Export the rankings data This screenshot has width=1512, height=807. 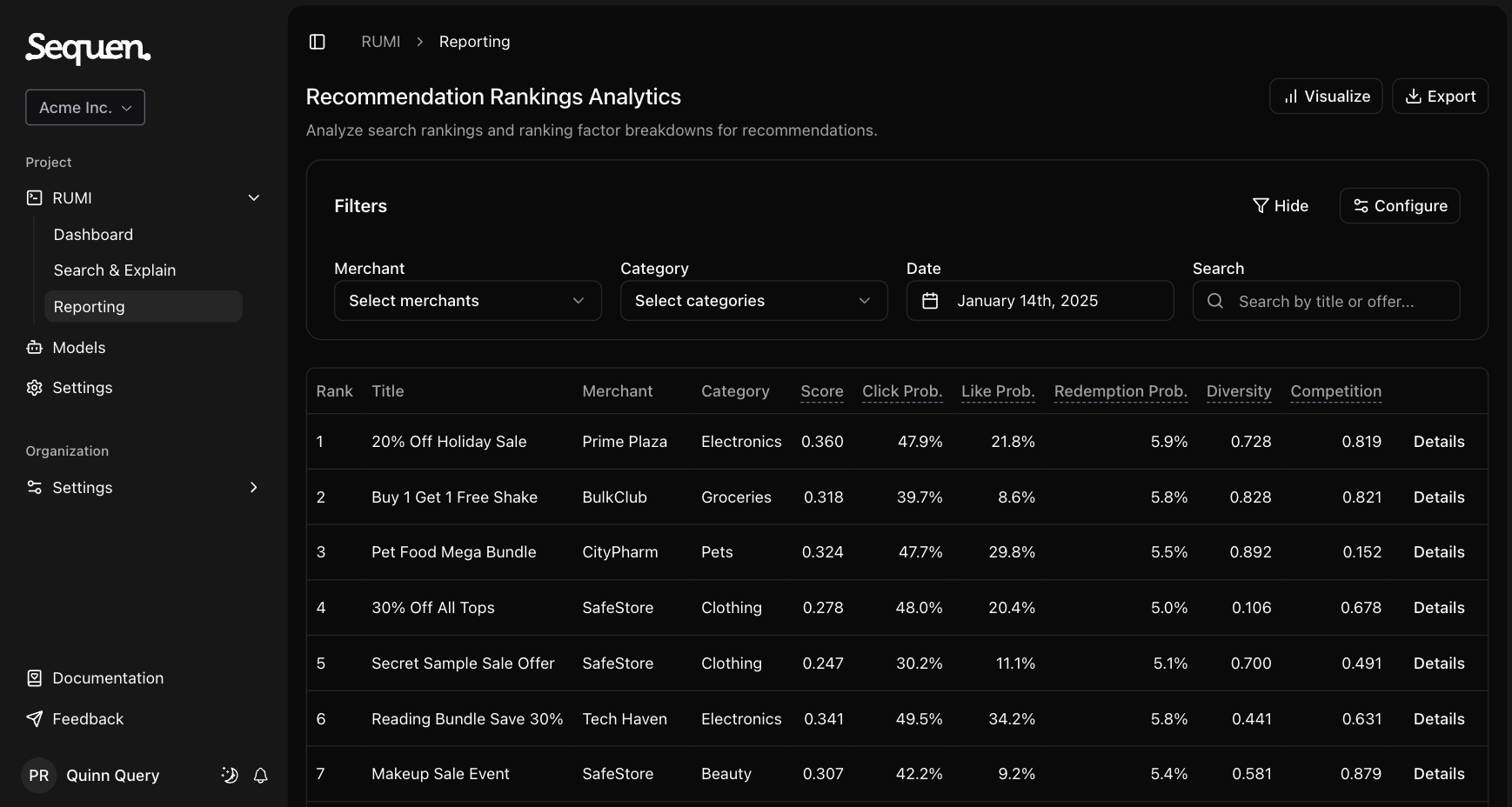tap(1440, 96)
